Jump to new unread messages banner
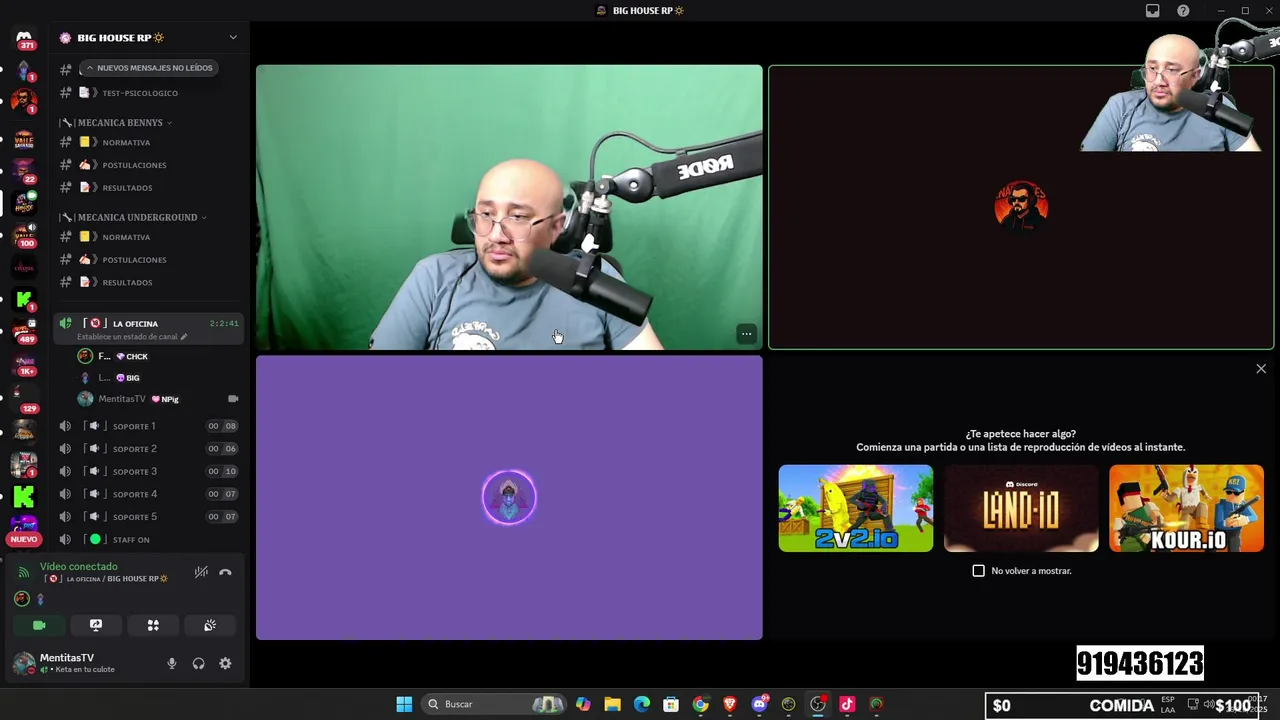The height and width of the screenshot is (720, 1280). [149, 68]
